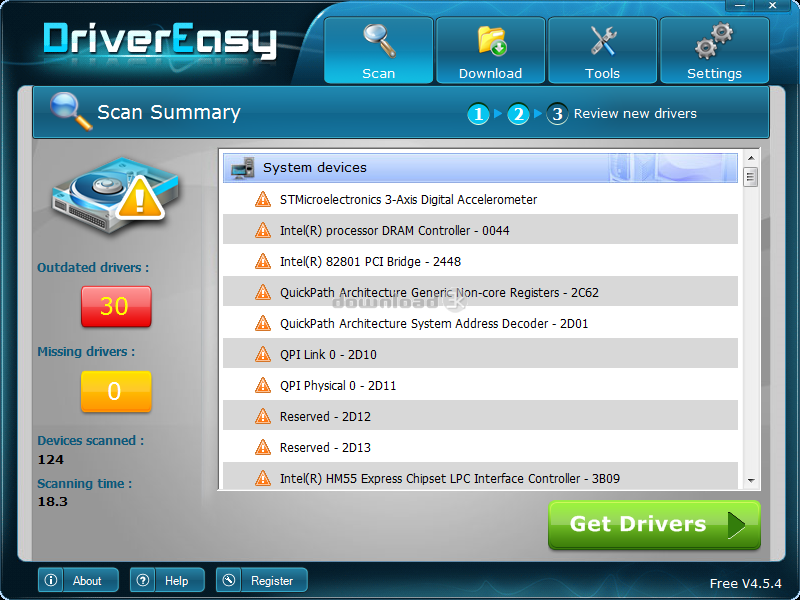Click the Register key icon
The width and height of the screenshot is (800, 600).
[229, 580]
